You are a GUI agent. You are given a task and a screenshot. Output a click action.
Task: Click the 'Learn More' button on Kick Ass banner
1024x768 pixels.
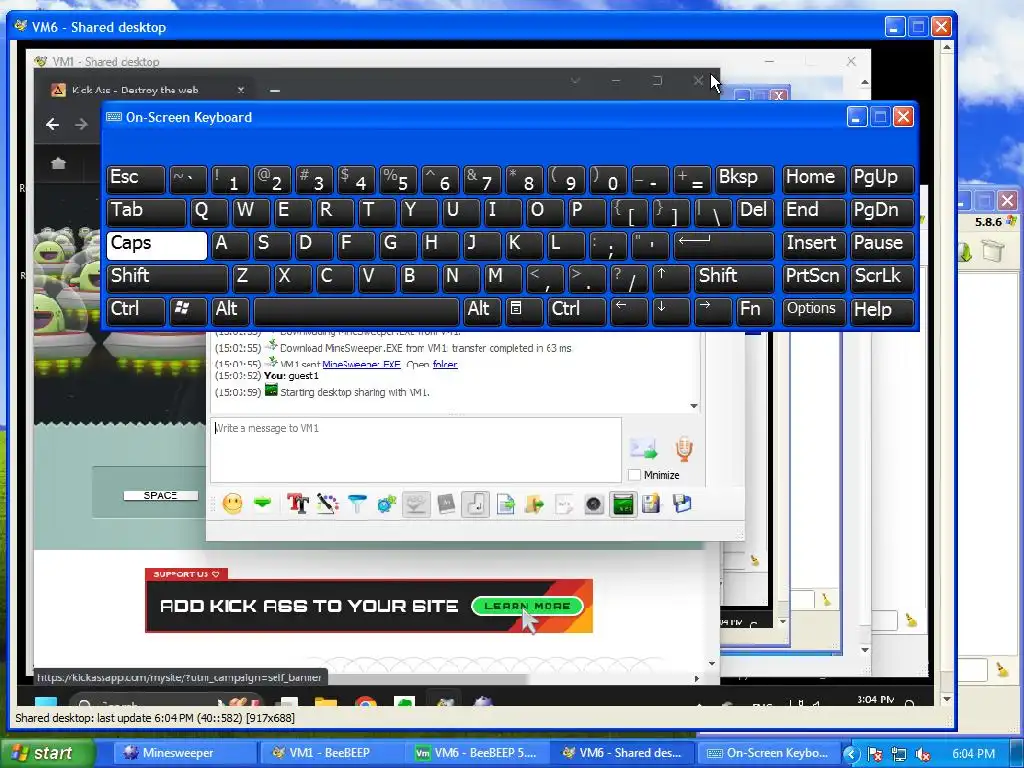click(527, 606)
